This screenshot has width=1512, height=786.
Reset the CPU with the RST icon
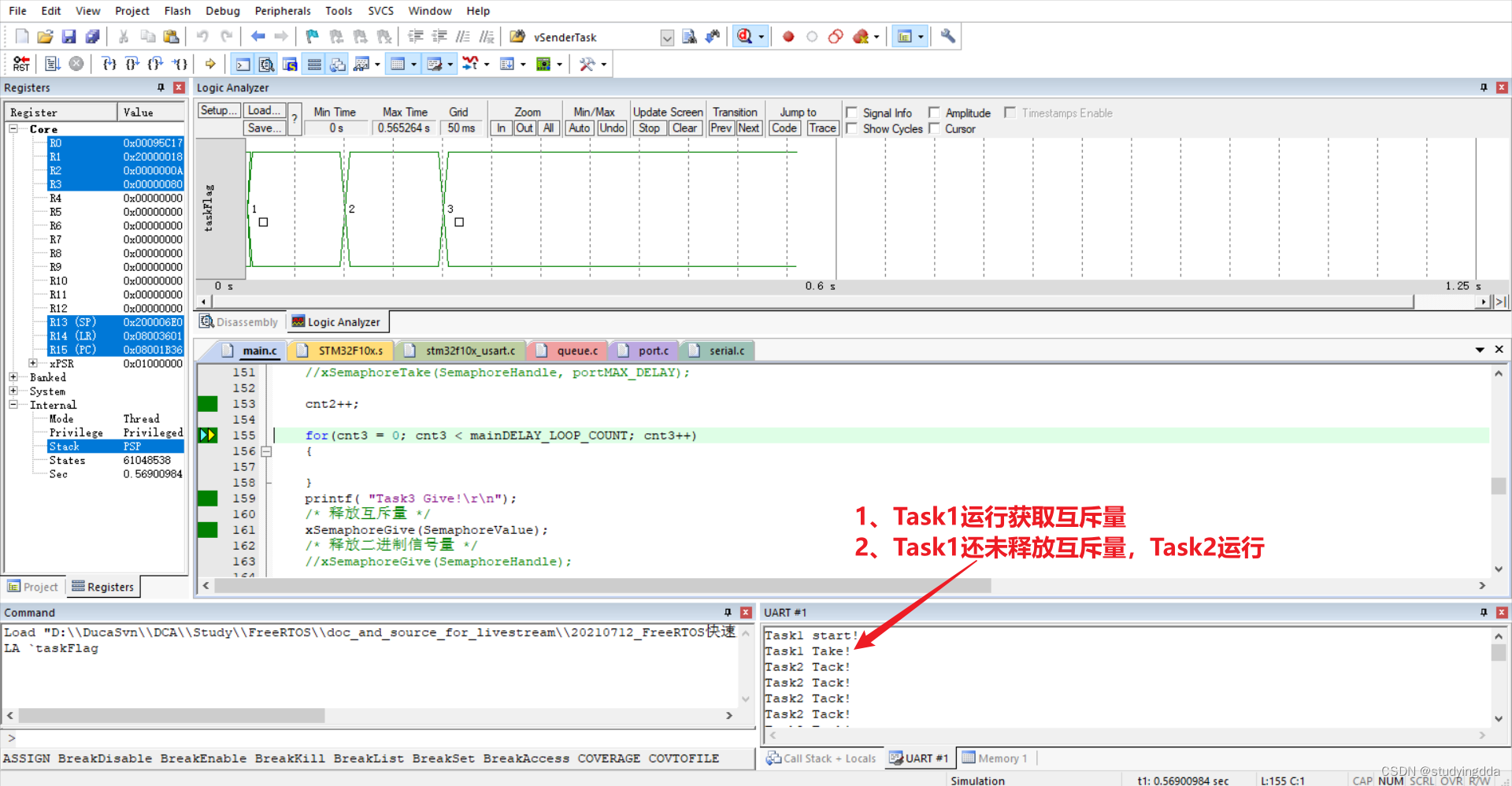pyautogui.click(x=21, y=64)
